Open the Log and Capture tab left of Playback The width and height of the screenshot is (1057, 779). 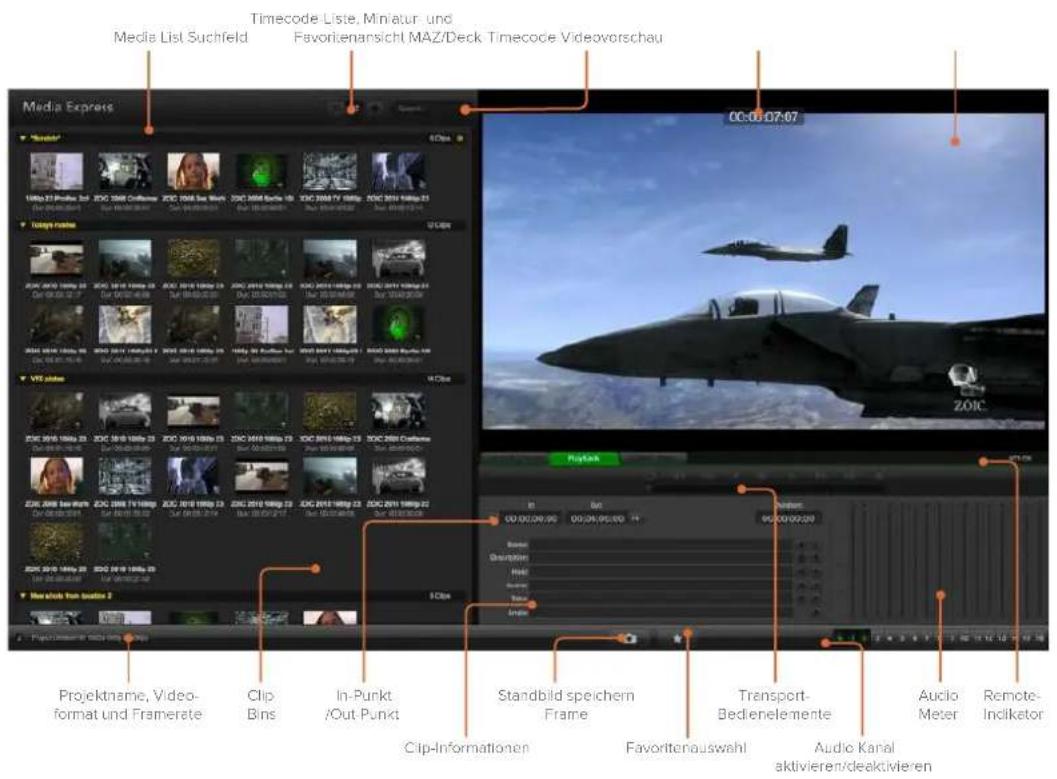(514, 458)
